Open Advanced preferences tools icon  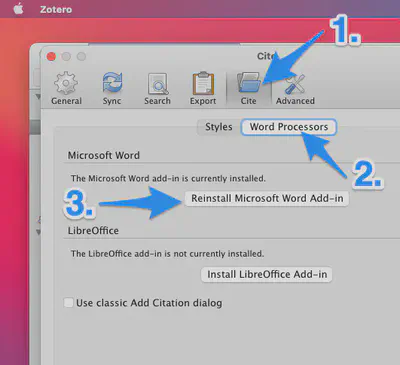(295, 84)
